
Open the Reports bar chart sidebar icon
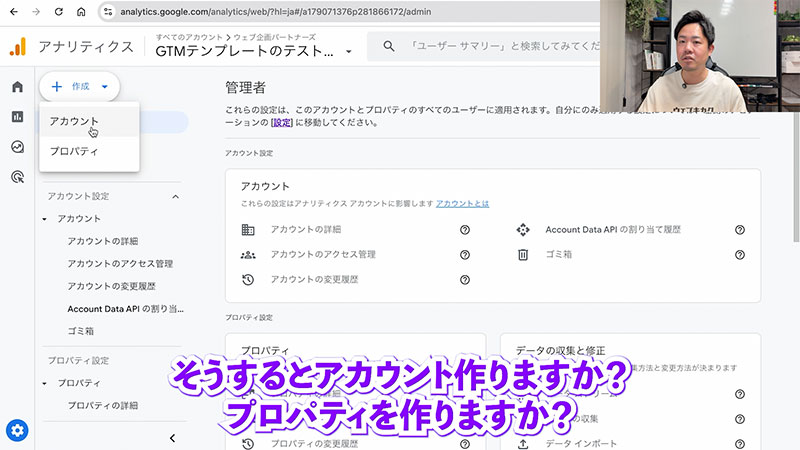(17, 117)
